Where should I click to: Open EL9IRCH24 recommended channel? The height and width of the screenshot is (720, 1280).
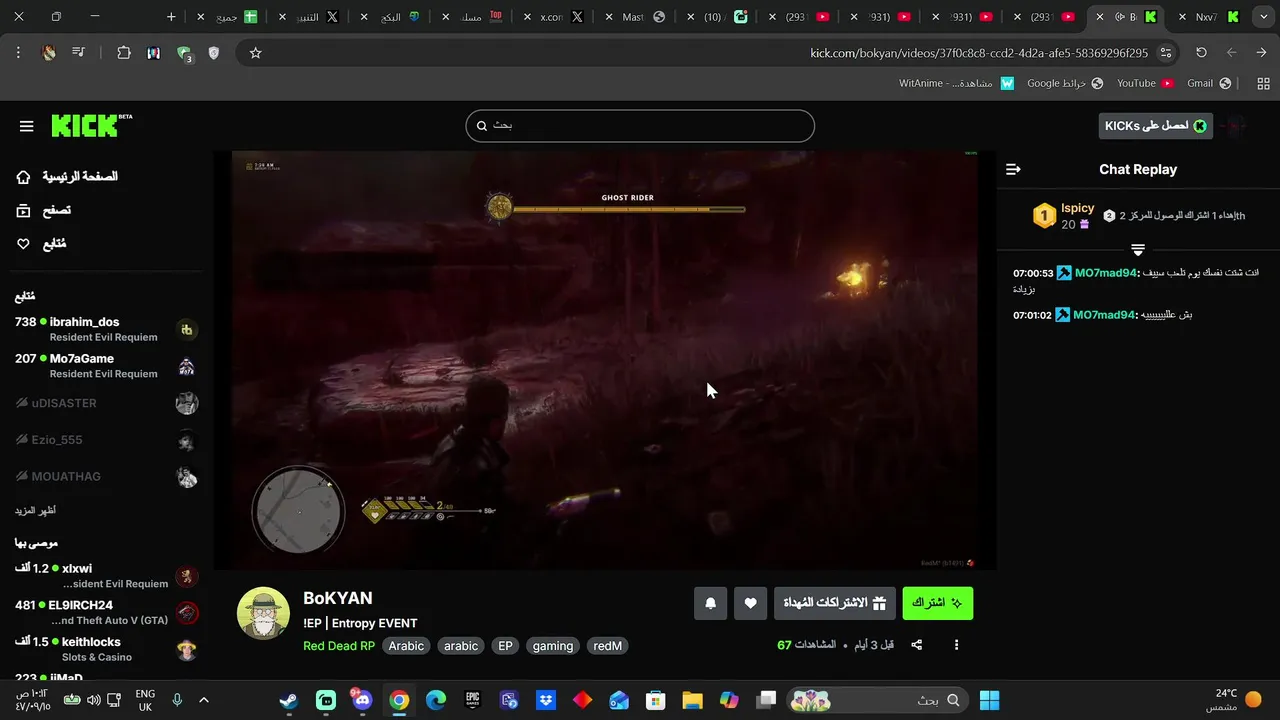(x=106, y=612)
